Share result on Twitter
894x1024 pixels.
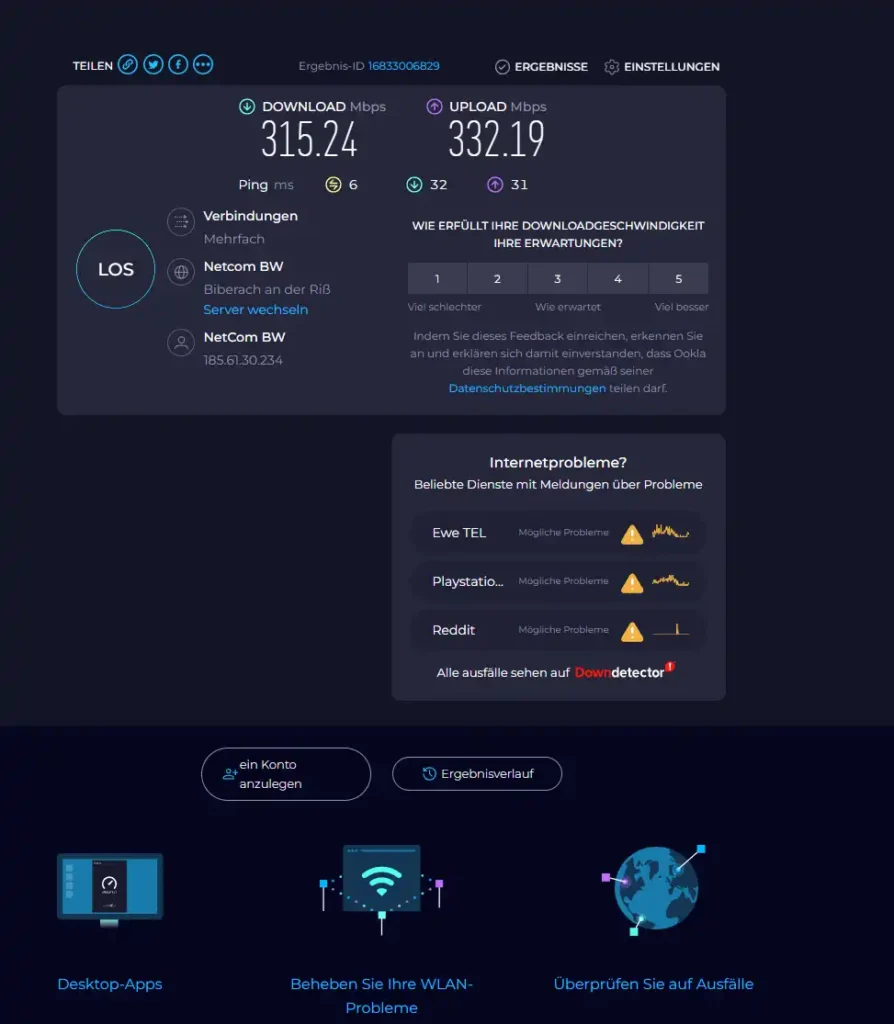point(153,65)
